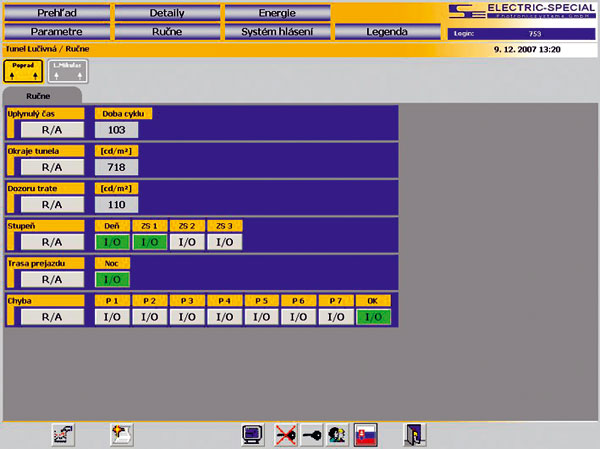Toggle the Noc I/O switch

(x=109, y=279)
